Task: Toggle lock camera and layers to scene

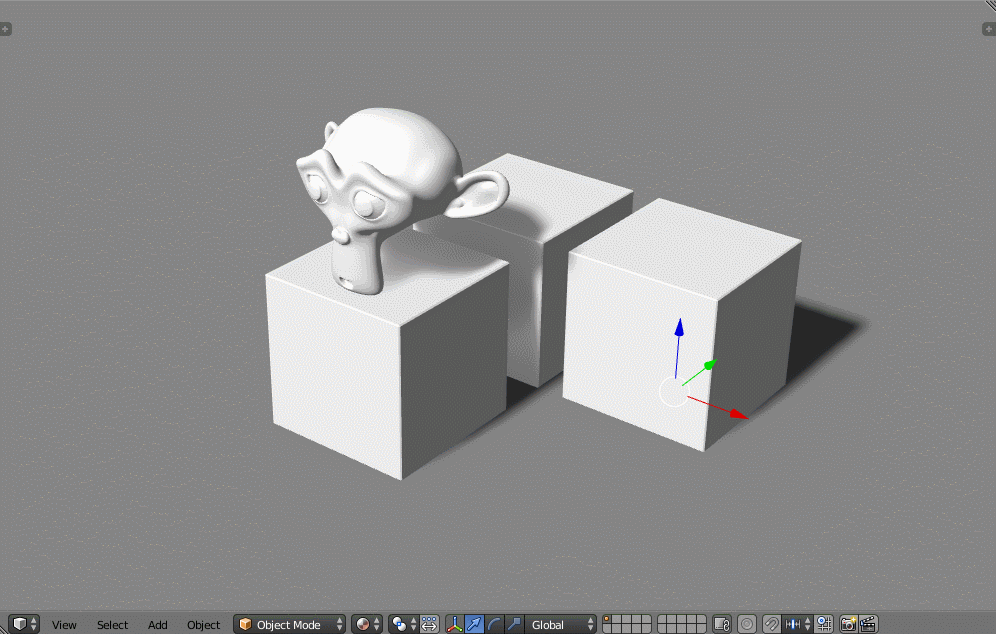Action: tap(722, 624)
